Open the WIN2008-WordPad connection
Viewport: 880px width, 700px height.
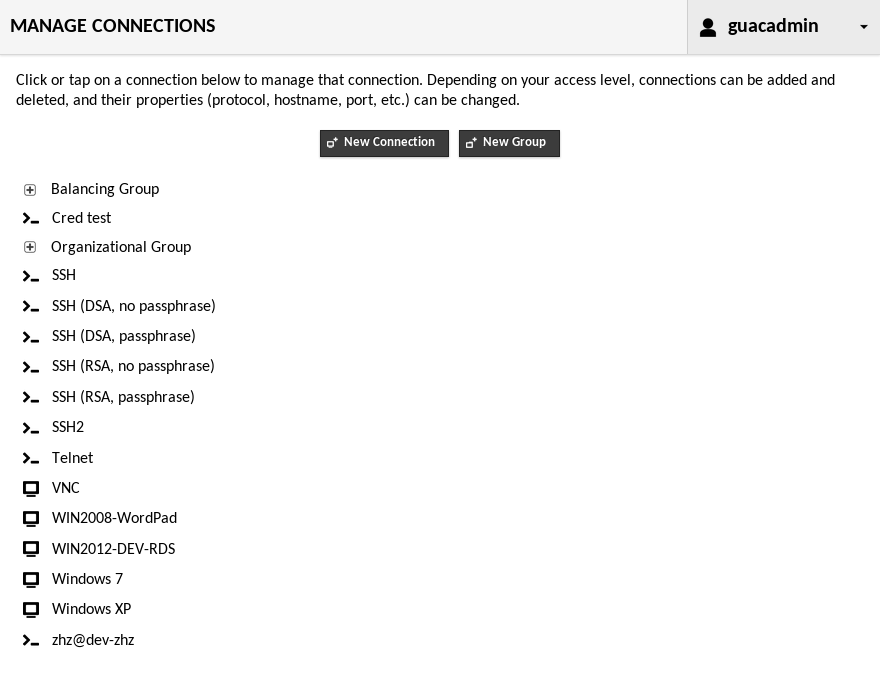[114, 518]
